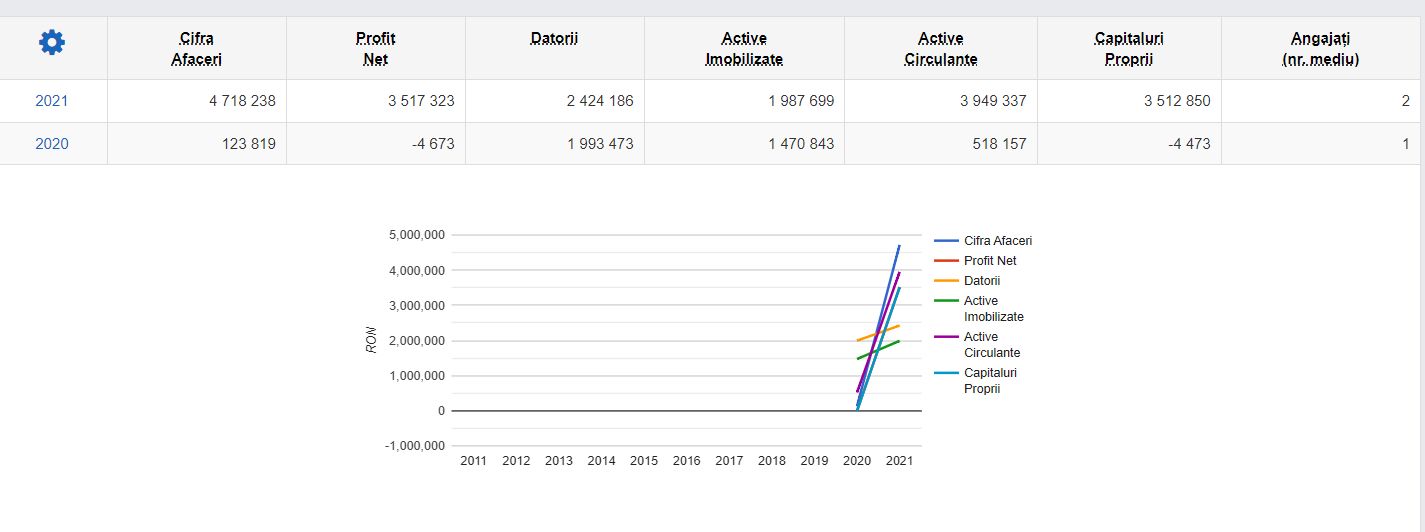This screenshot has width=1425, height=532.
Task: Click Active Imobilizate green legend entry
Action: point(979,309)
